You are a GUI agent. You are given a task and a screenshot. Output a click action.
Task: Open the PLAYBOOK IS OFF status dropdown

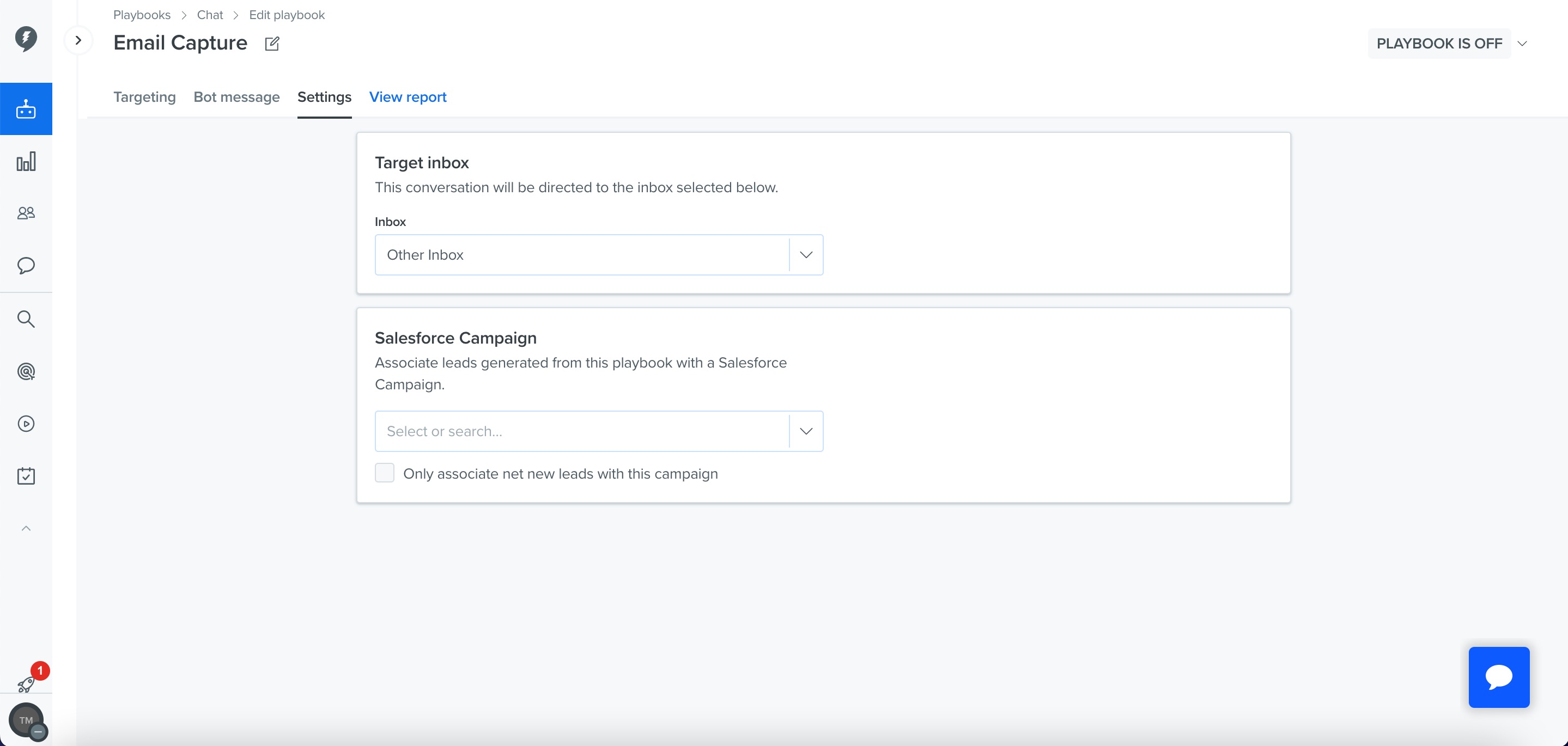pyautogui.click(x=1450, y=43)
